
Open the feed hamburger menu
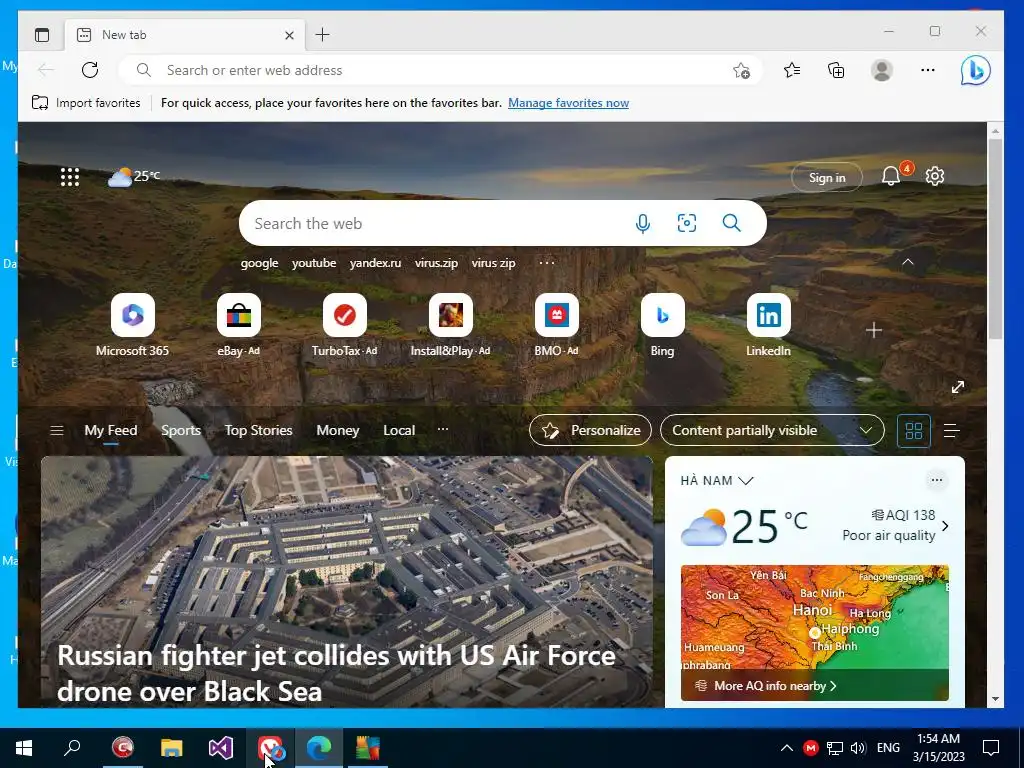tap(57, 430)
